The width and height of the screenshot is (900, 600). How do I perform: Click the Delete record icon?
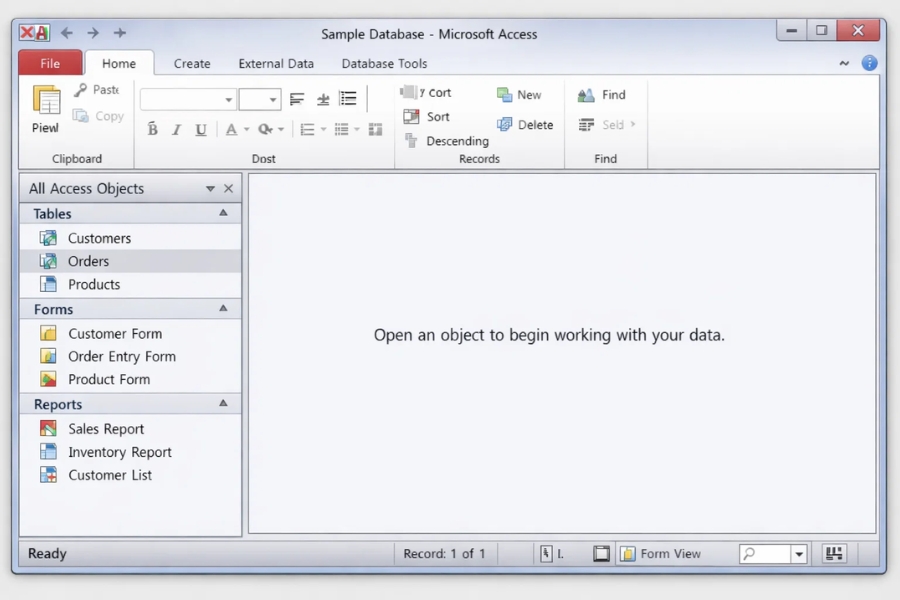click(505, 125)
